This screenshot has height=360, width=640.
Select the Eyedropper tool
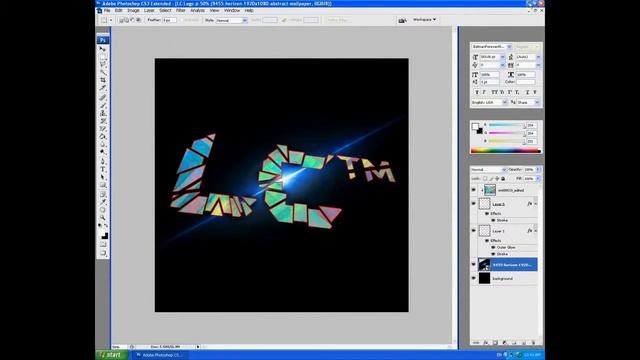pyautogui.click(x=103, y=202)
